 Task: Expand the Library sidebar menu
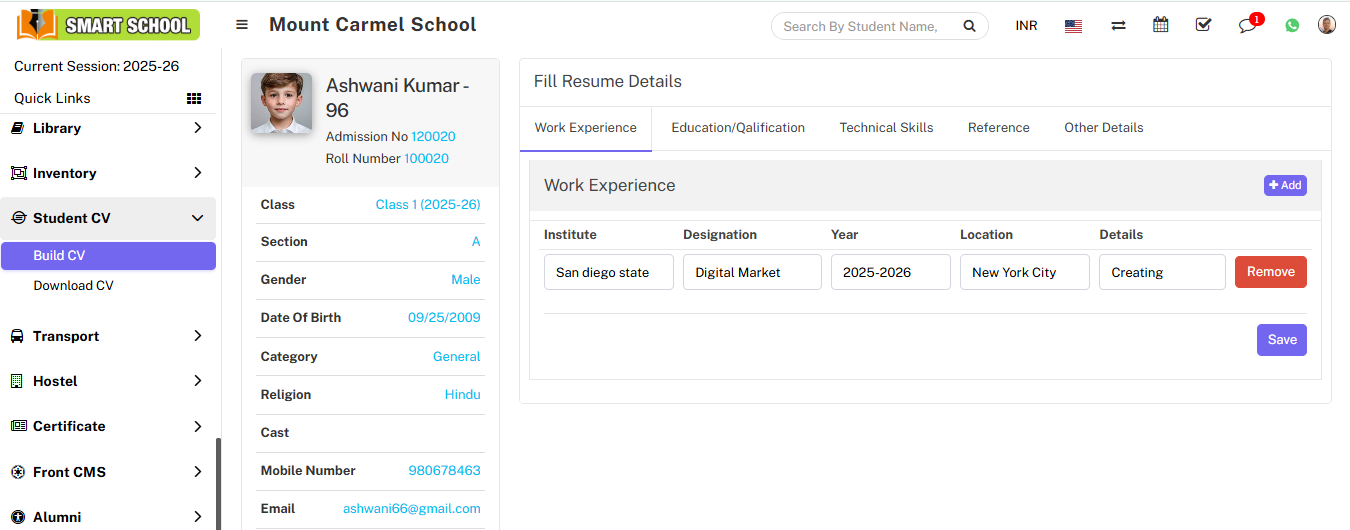(x=108, y=128)
